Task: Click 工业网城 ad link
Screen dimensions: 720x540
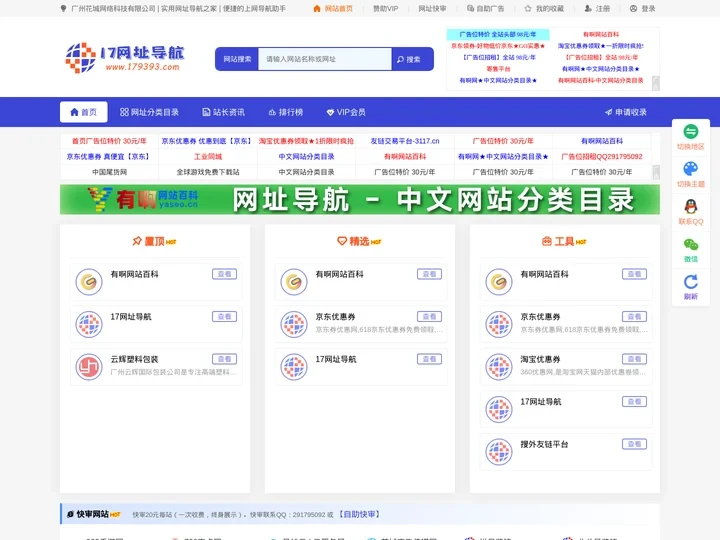Action: 208,157
